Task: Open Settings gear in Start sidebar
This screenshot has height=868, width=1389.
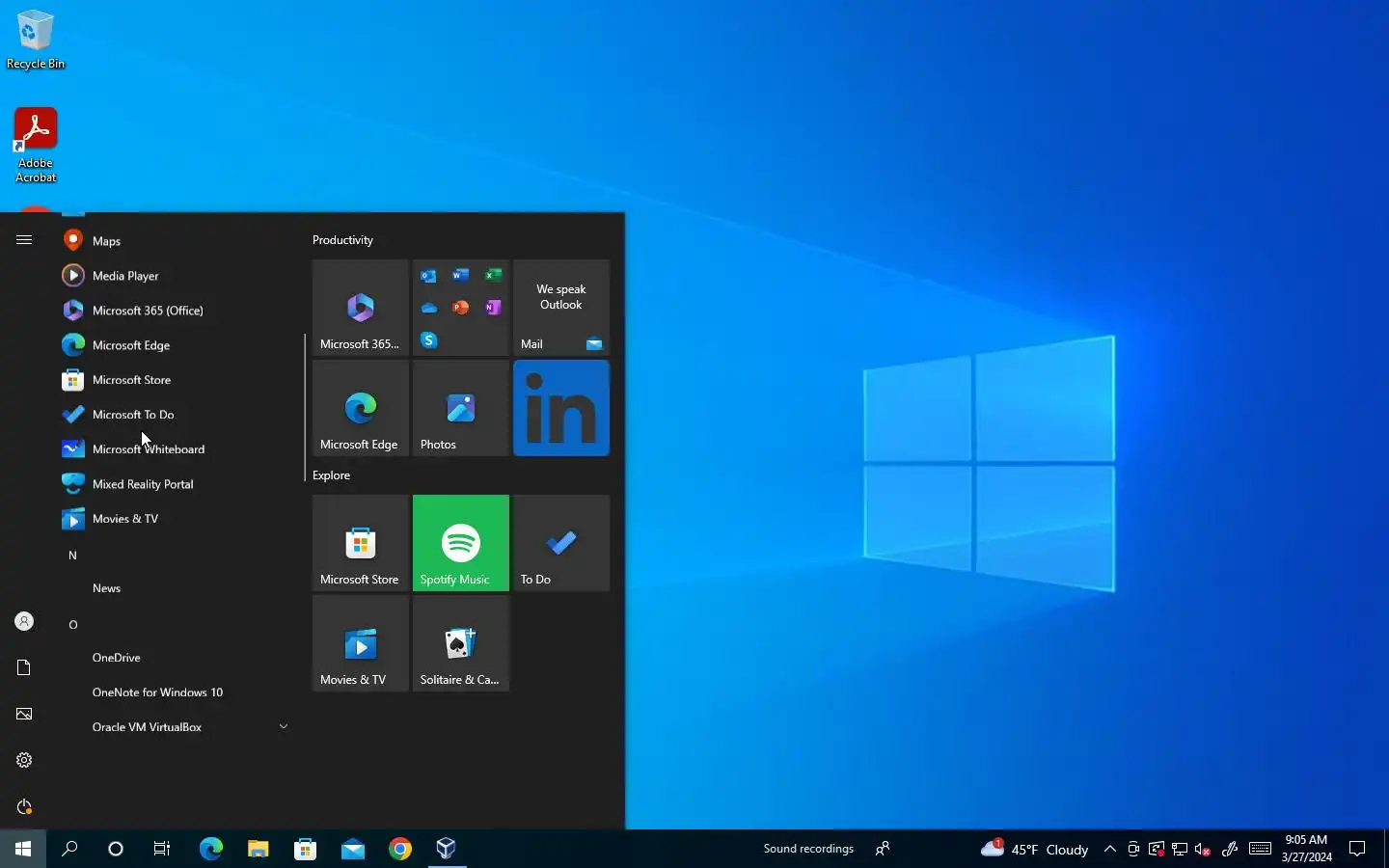Action: point(24,760)
